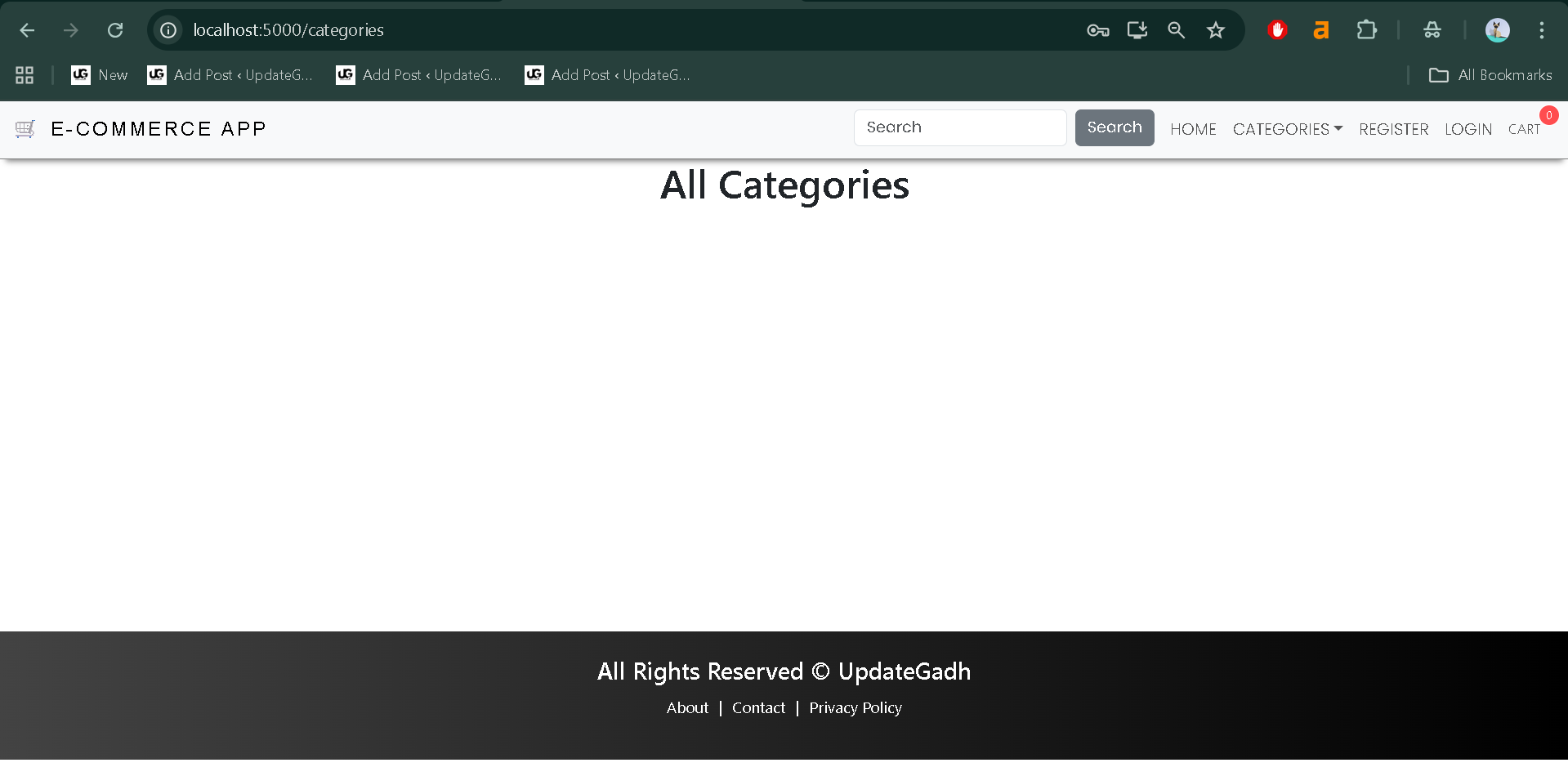1568x776 pixels.
Task: View the CART with 0 items
Action: (x=1525, y=129)
